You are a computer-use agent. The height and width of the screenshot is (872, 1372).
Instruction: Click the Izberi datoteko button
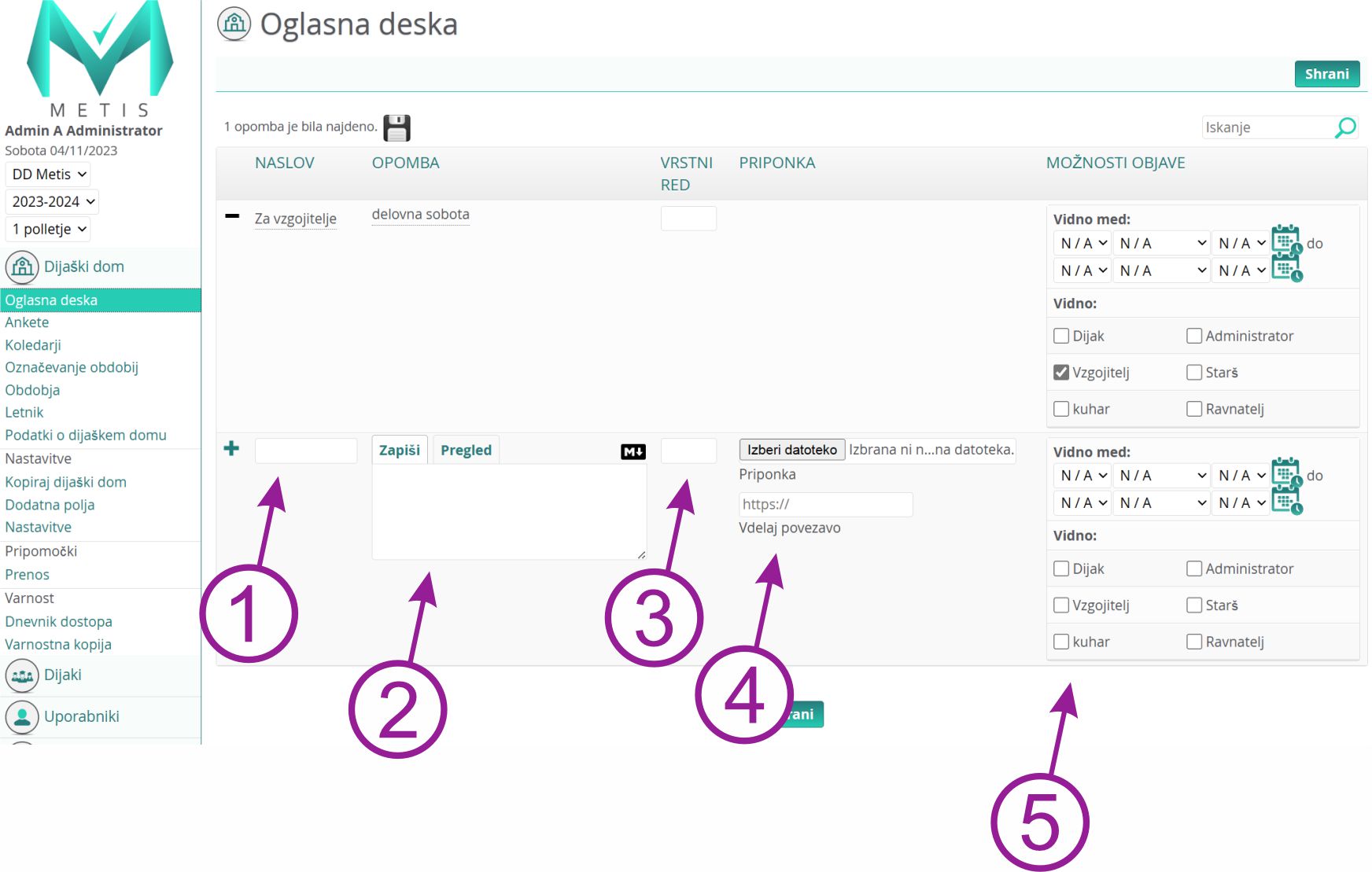click(x=791, y=450)
